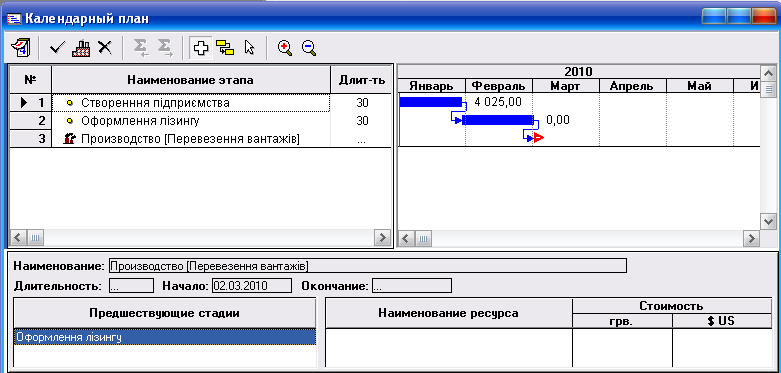Click the Апрель month header
Viewport: 781px width, 373px height.
point(632,86)
